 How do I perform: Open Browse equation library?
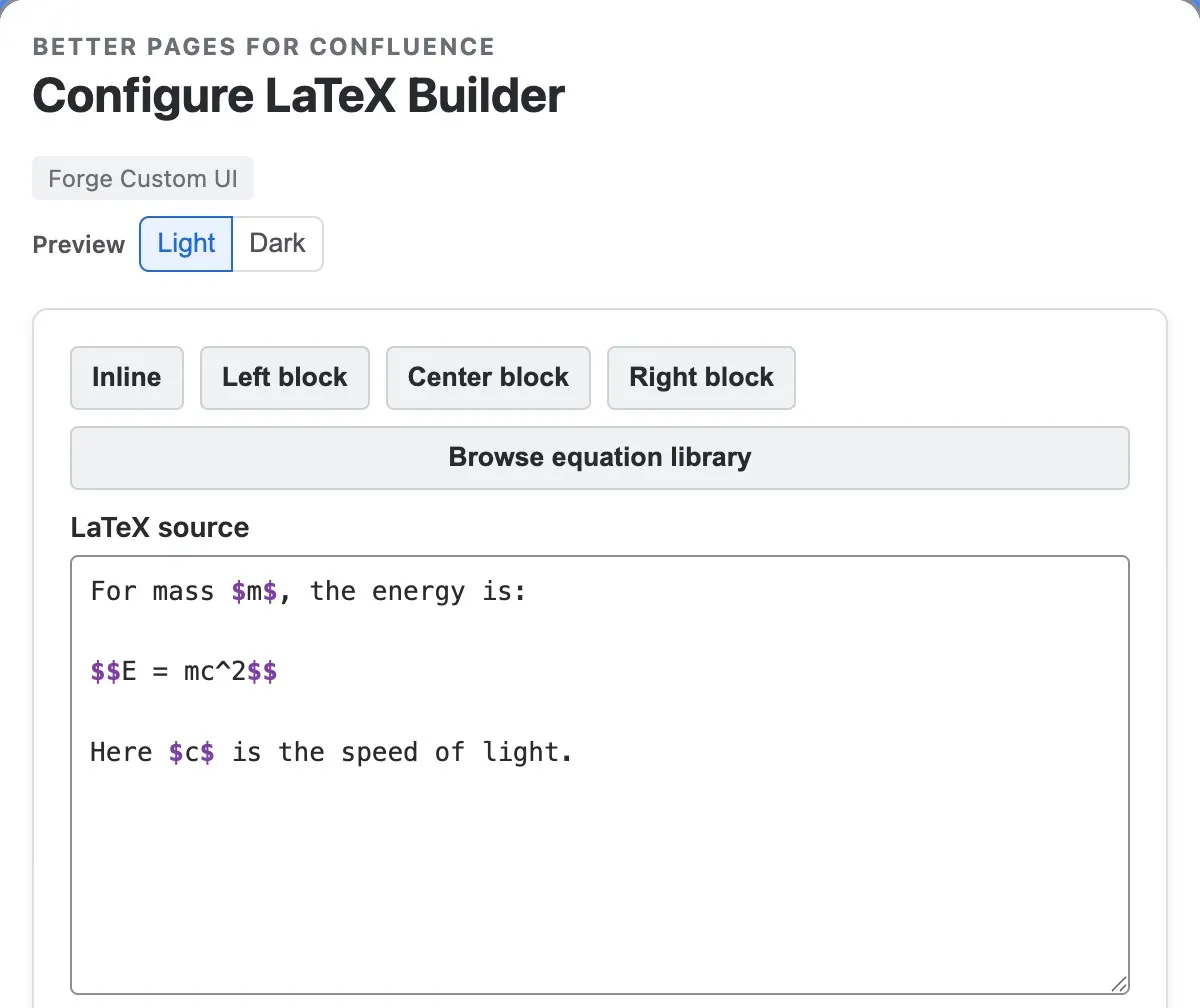600,458
